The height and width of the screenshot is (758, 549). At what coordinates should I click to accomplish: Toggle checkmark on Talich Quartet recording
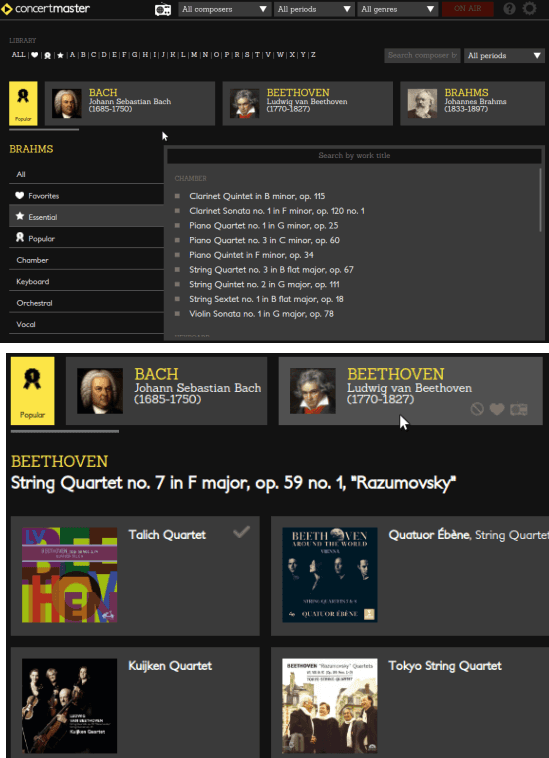[241, 532]
